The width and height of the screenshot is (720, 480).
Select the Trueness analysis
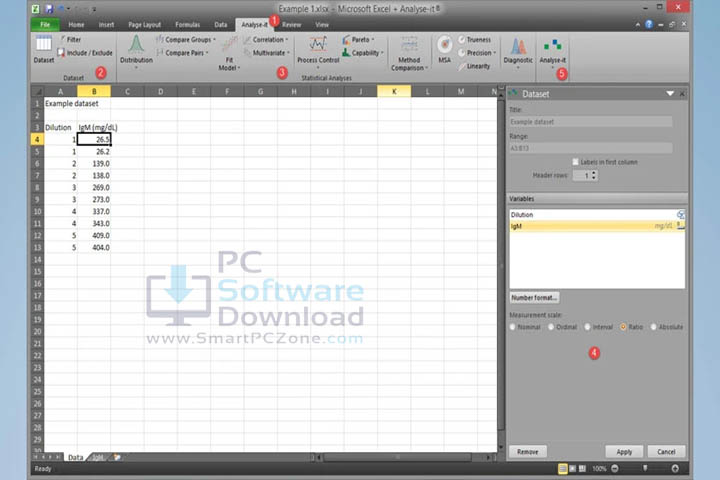474,40
